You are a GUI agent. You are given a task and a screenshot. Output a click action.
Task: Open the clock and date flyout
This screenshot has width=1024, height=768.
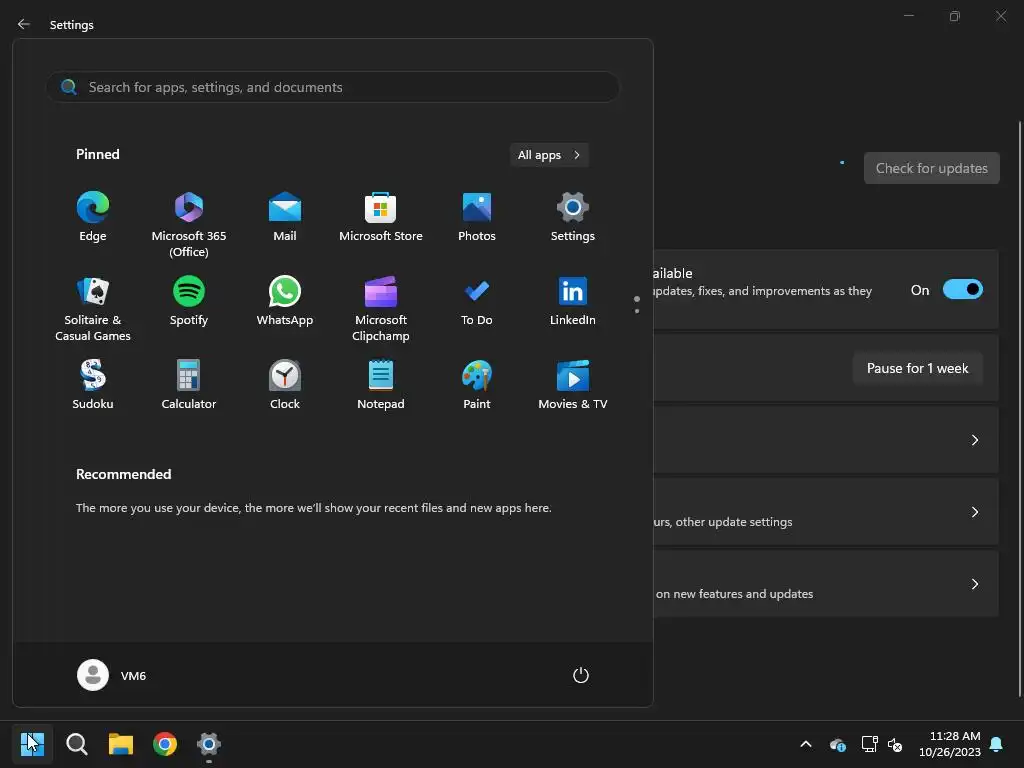[x=950, y=744]
